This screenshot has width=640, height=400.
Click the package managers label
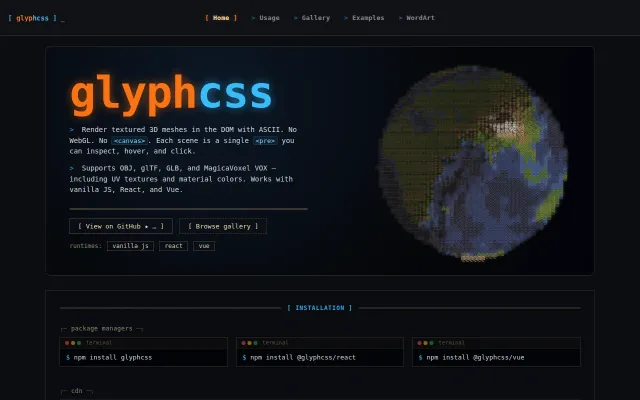(102, 329)
